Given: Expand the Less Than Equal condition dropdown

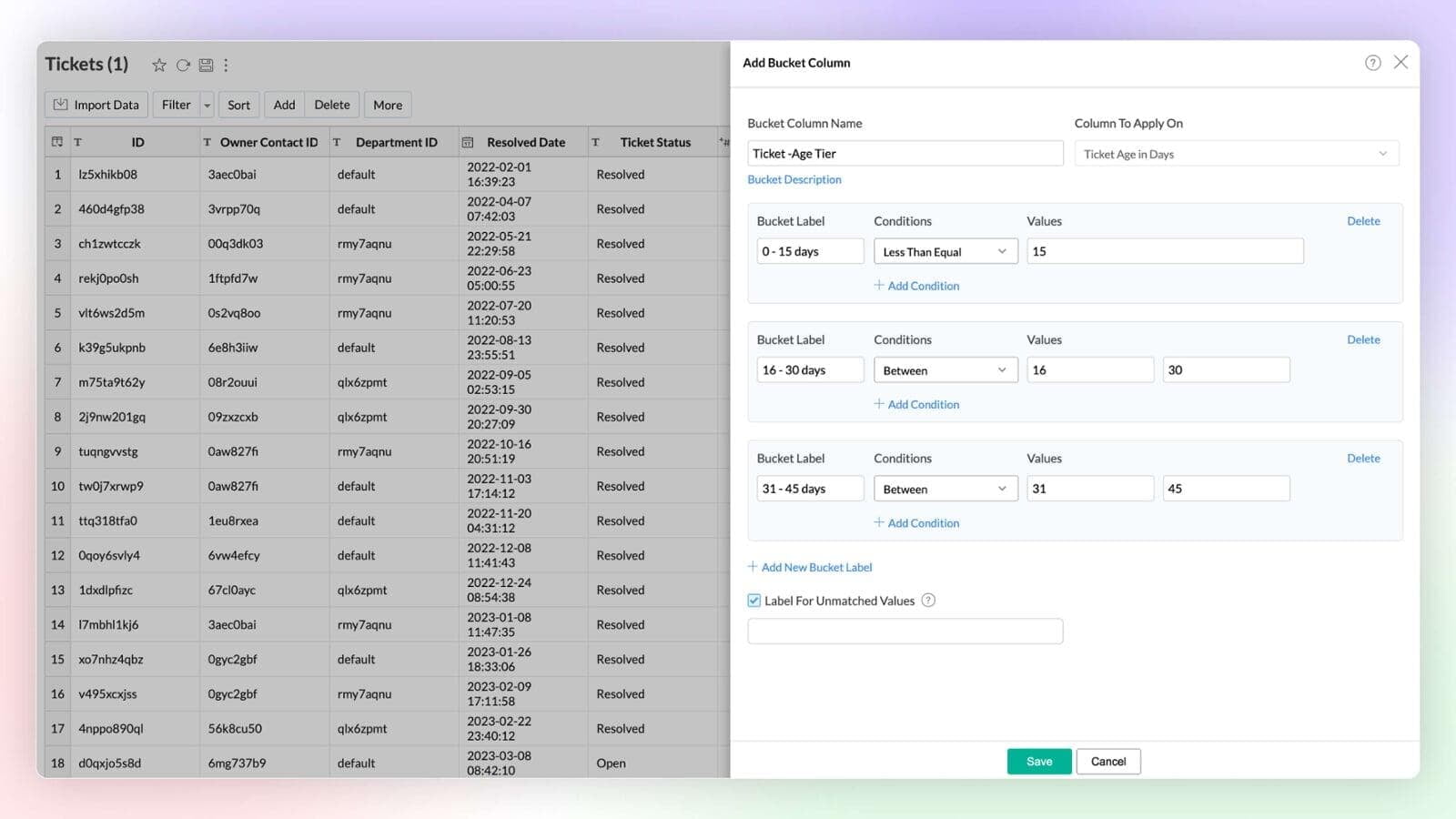Looking at the screenshot, I should (x=945, y=252).
